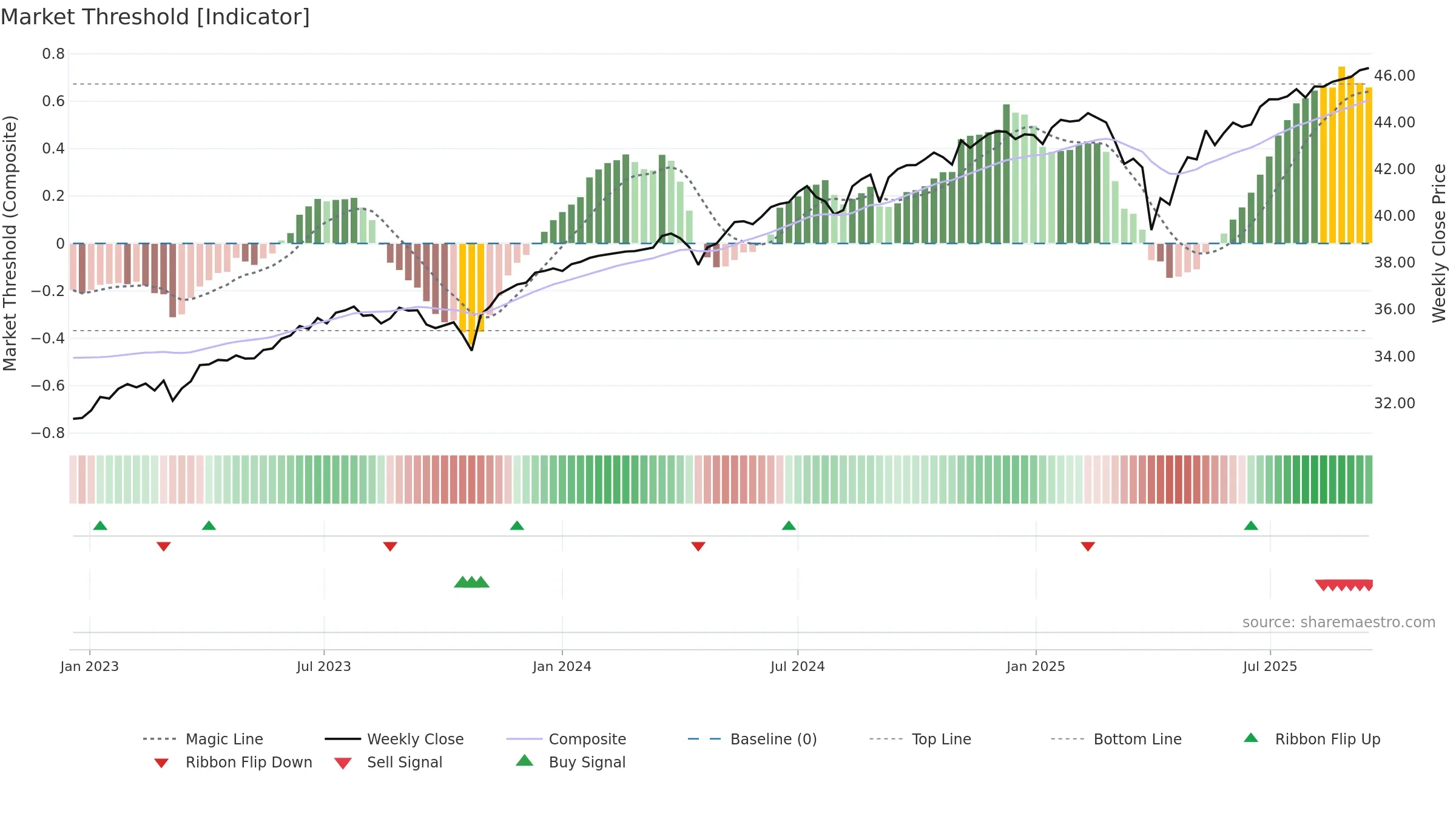The height and width of the screenshot is (819, 1456).
Task: Toggle the Magic Line legend entry
Action: click(x=203, y=739)
